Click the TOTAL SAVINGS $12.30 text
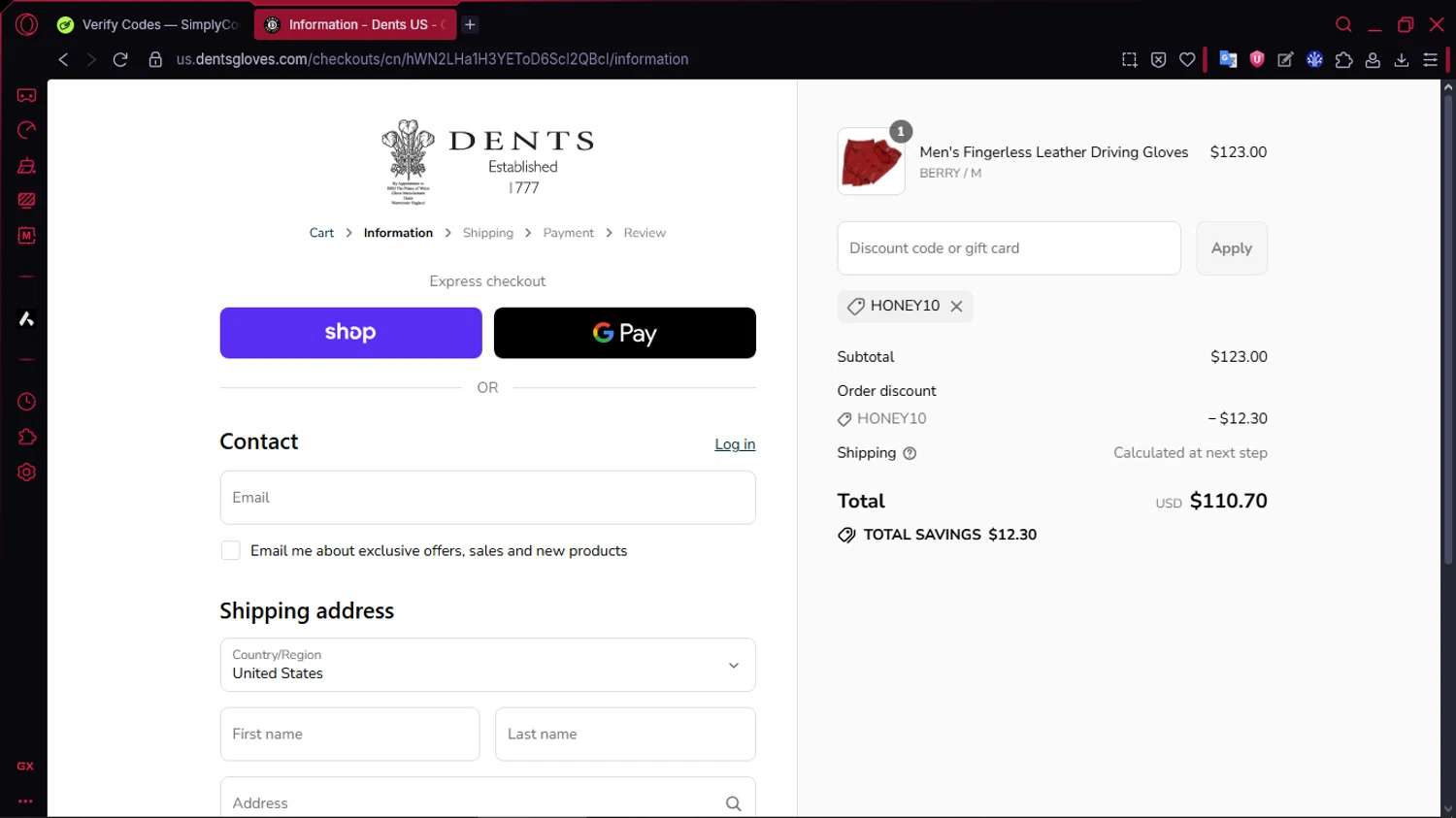This screenshot has height=818, width=1456. pyautogui.click(x=950, y=535)
